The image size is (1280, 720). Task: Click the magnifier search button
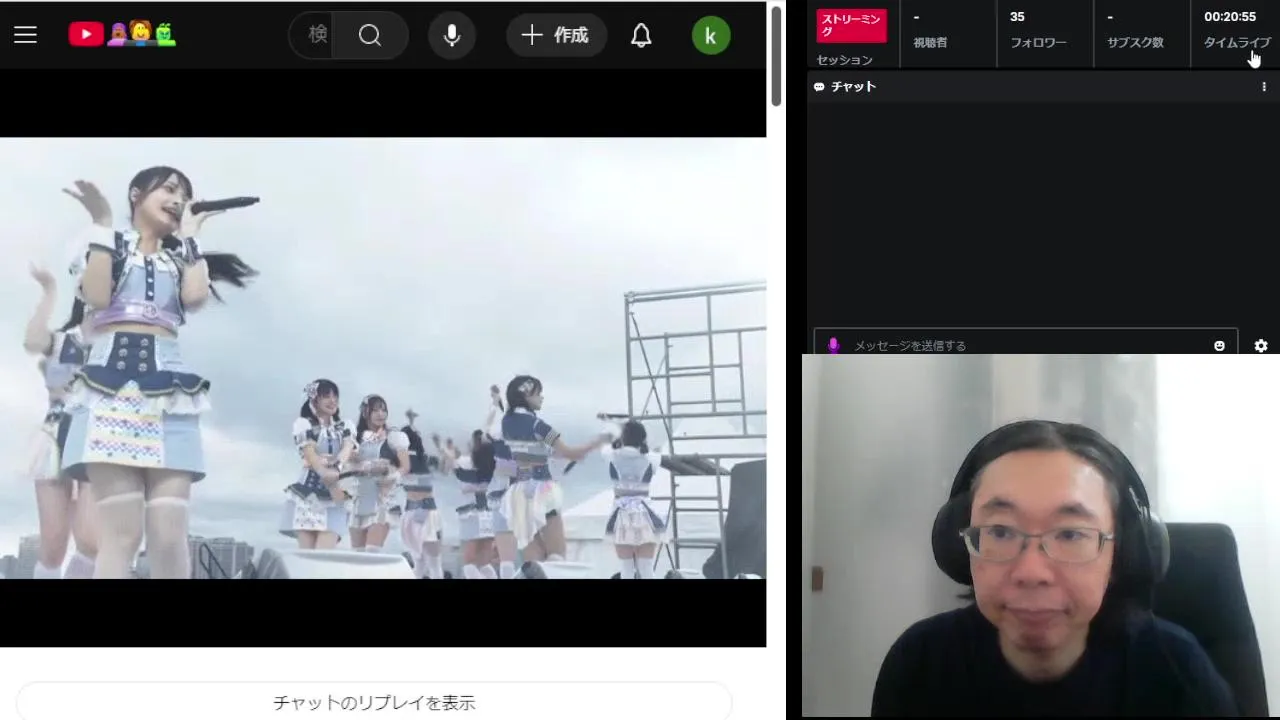(370, 35)
